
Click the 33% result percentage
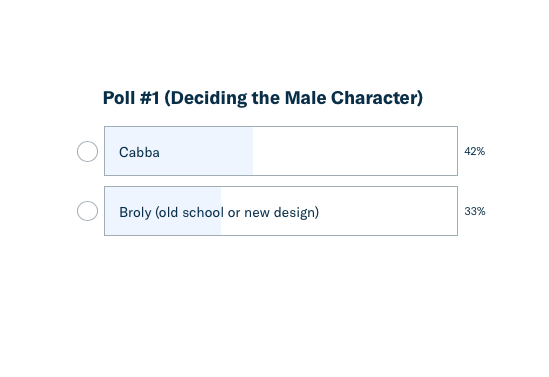tap(475, 211)
